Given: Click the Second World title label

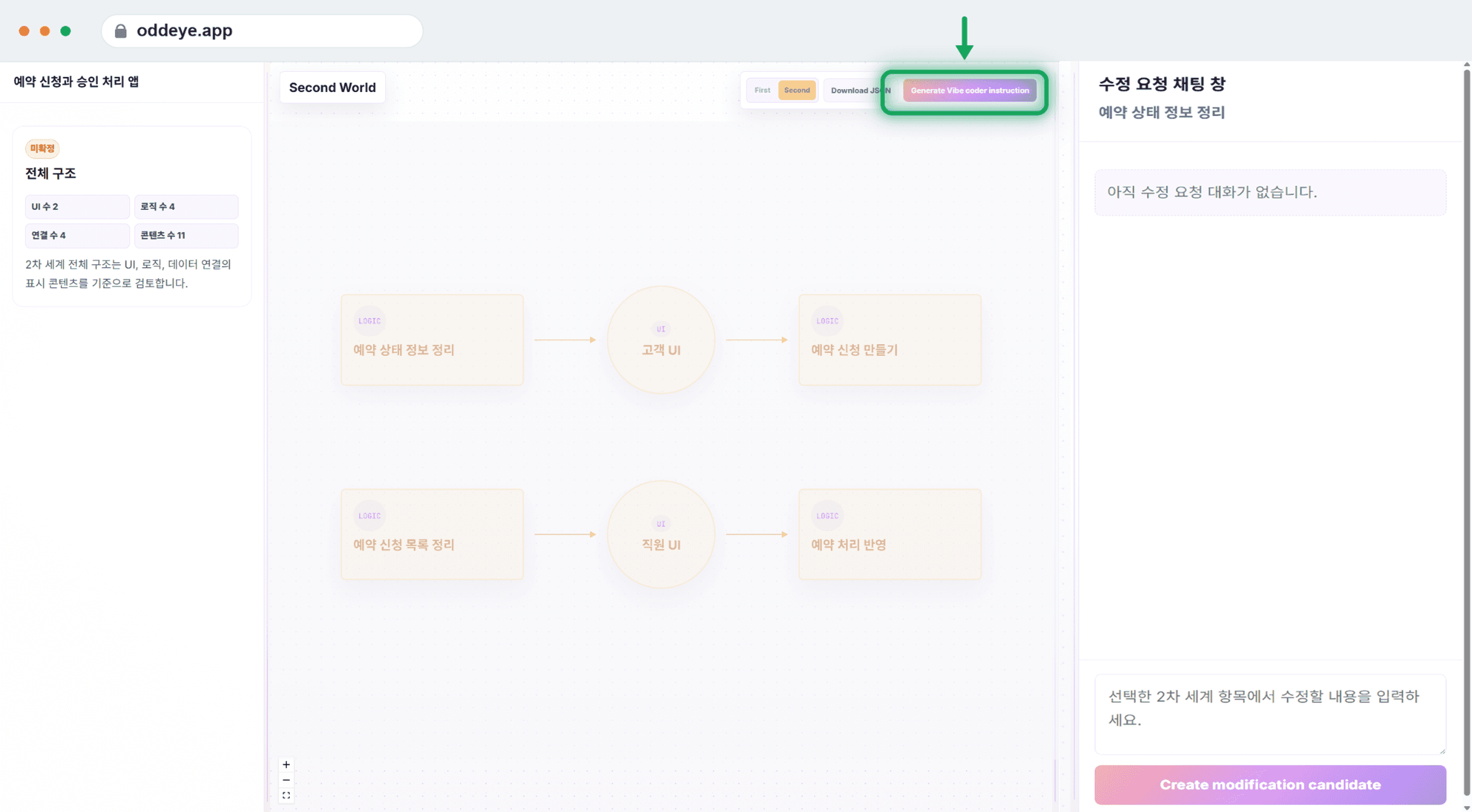Looking at the screenshot, I should (x=332, y=87).
